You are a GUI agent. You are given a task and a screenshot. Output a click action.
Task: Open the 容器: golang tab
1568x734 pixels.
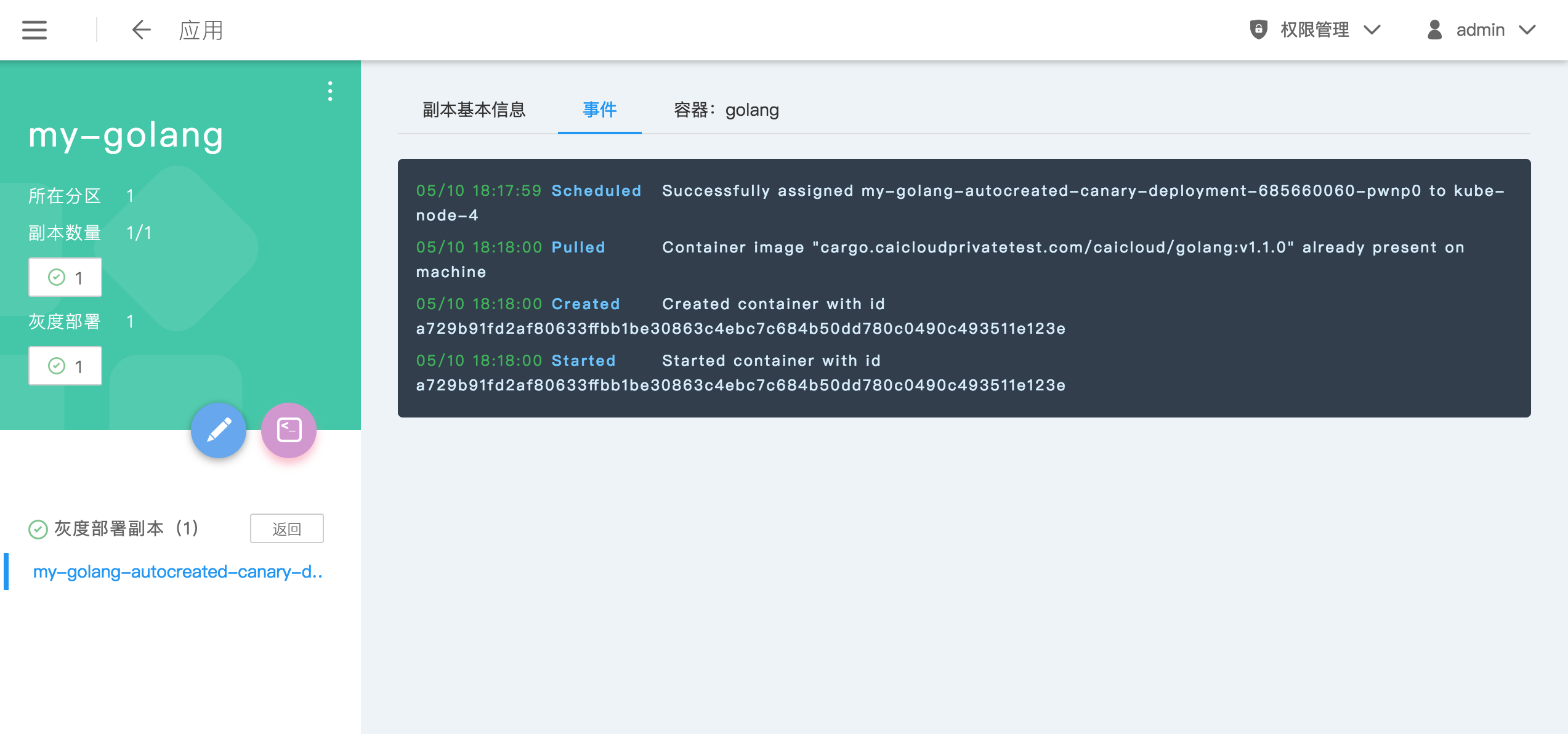(x=726, y=110)
